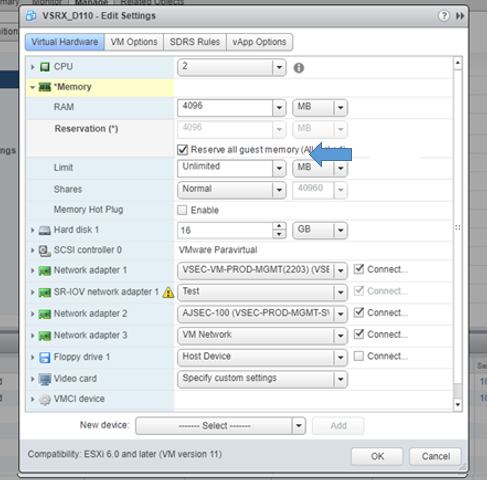Open the RAM unit MB dropdown
Screen dimensions: 487x480
[x=320, y=107]
